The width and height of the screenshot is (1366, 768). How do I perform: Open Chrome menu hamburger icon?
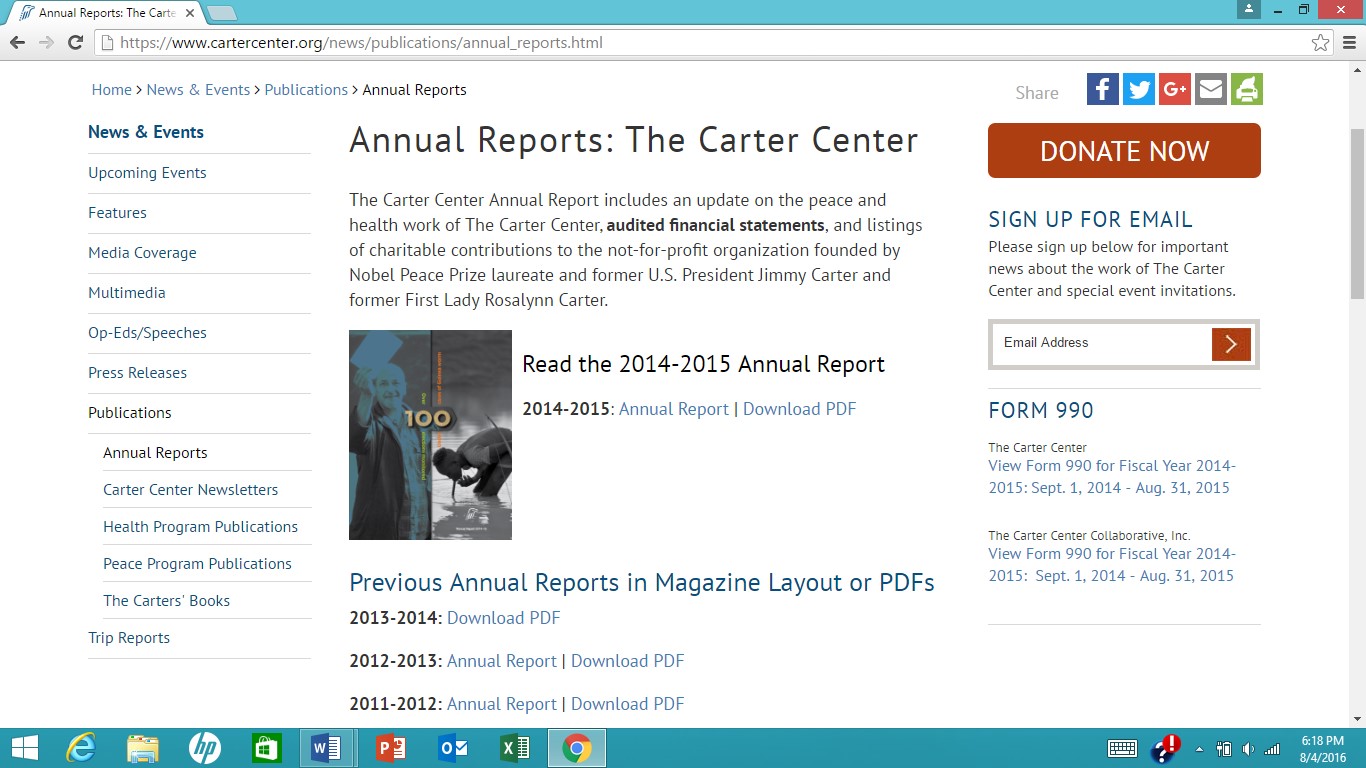pyautogui.click(x=1350, y=42)
